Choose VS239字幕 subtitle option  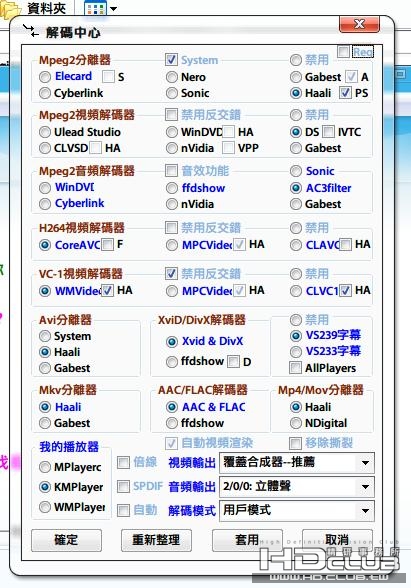(x=296, y=335)
